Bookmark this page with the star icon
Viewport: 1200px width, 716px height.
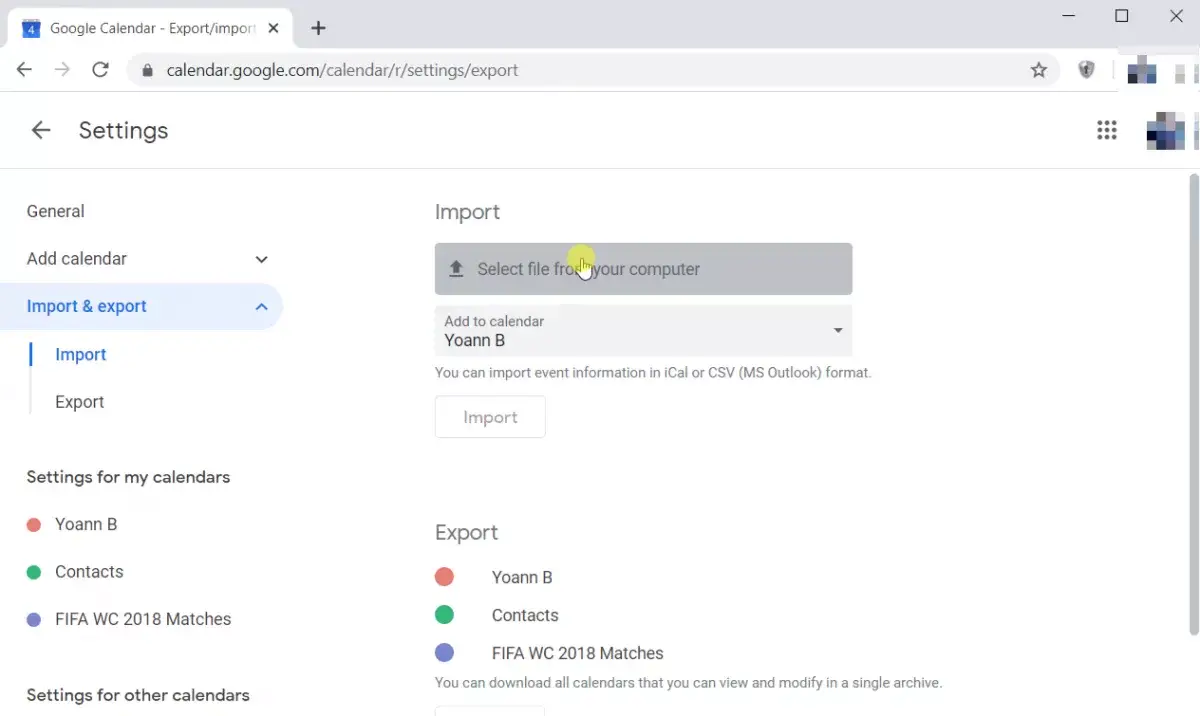click(x=1039, y=70)
